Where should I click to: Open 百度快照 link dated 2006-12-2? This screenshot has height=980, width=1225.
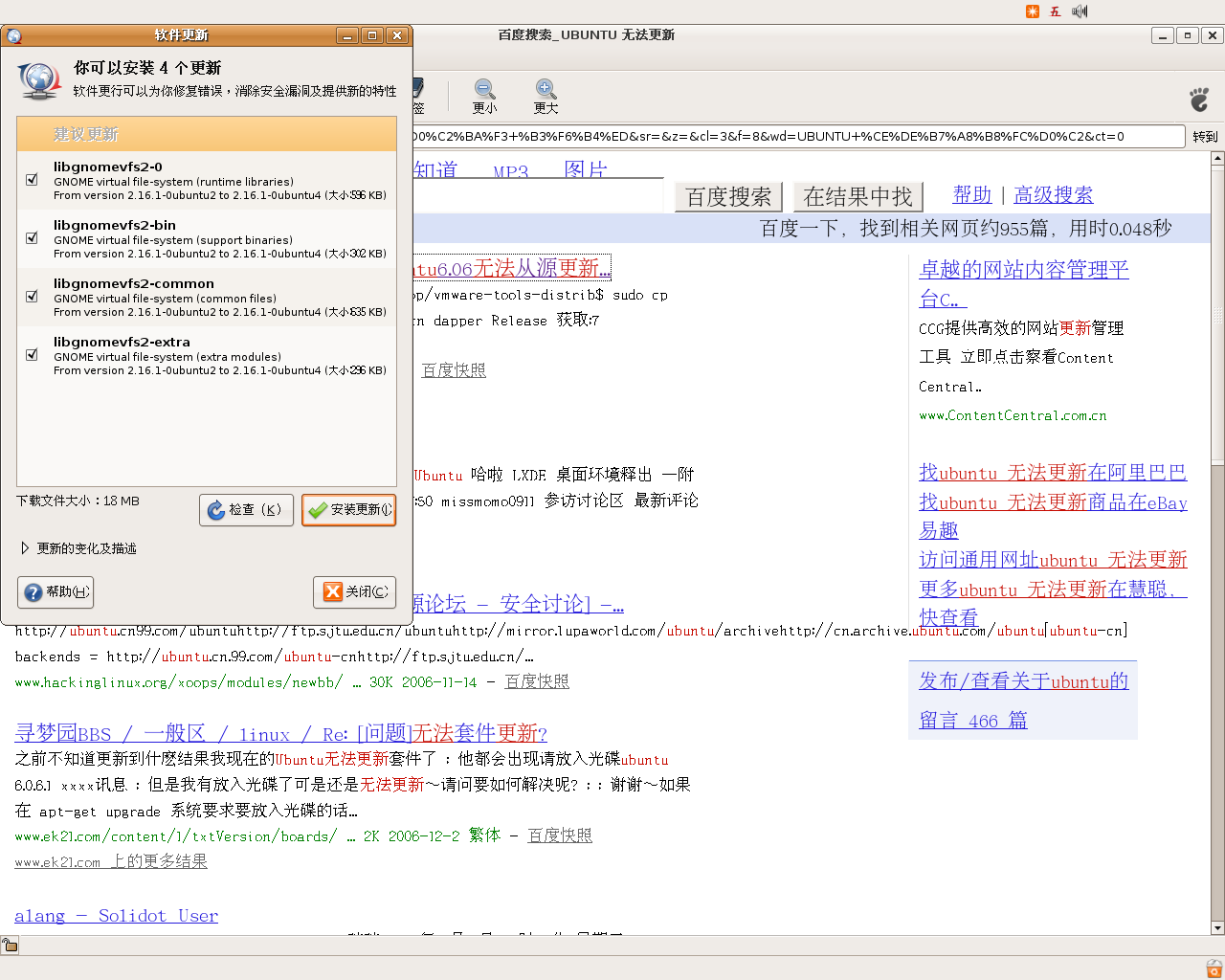coord(560,835)
